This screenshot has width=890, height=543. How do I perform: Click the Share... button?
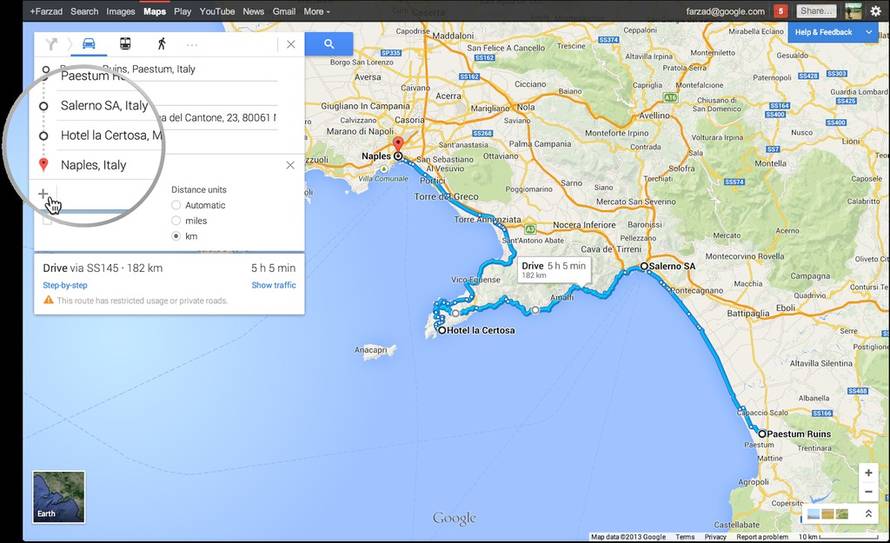[x=816, y=11]
